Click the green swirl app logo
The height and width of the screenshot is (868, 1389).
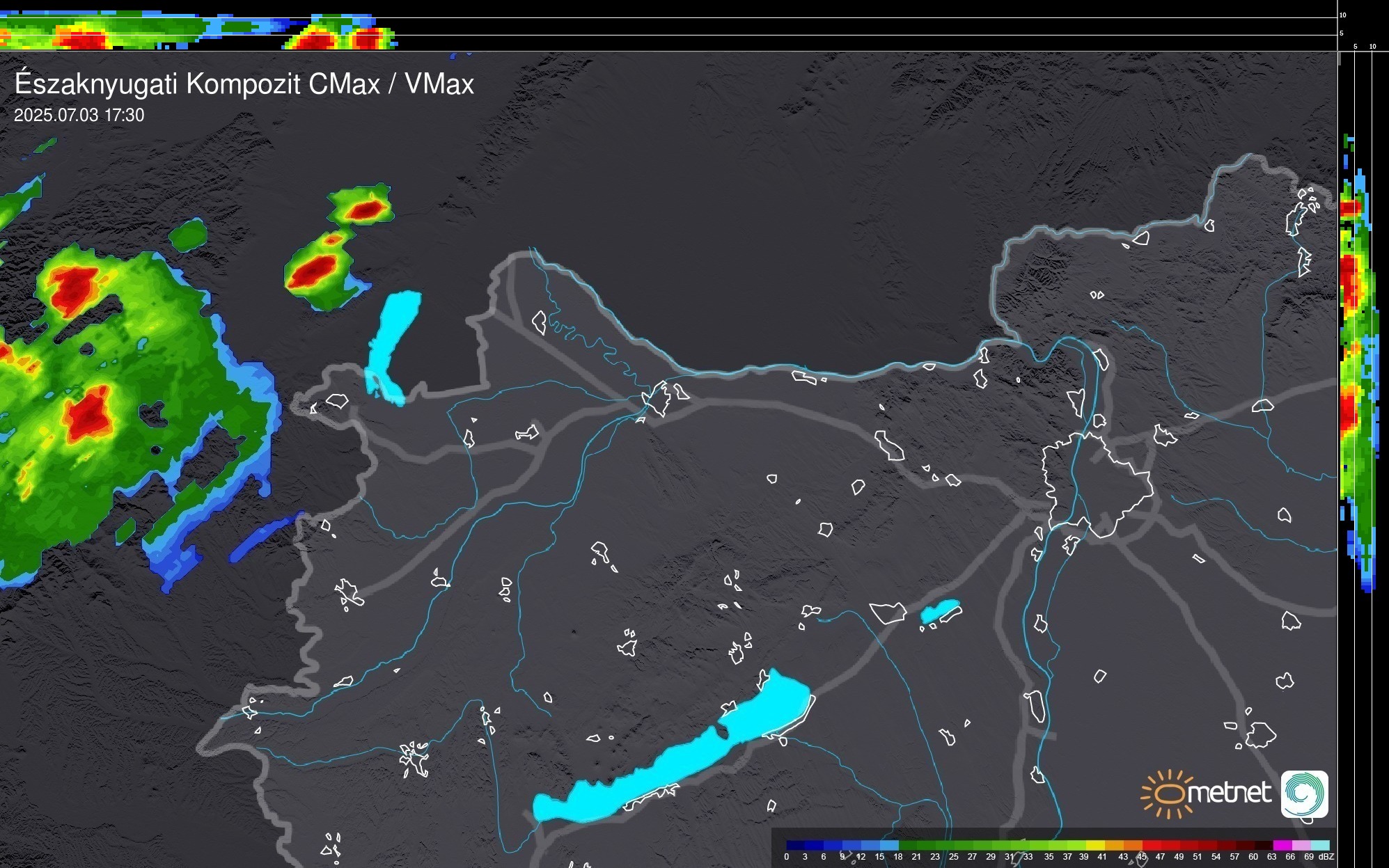point(1304,794)
